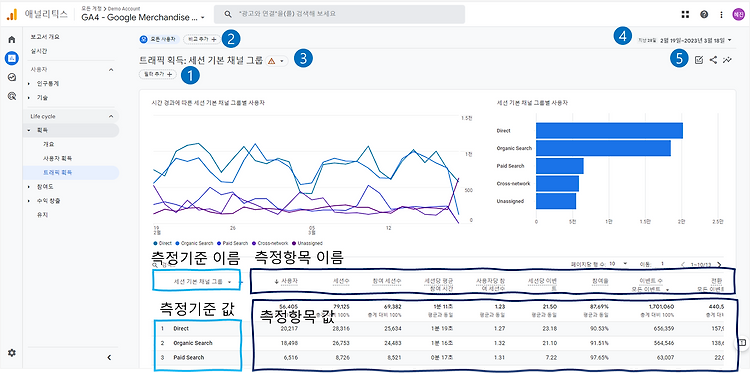Image resolution: width=750 pixels, height=373 pixels.
Task: Click the Paid Search bar in bar chart
Action: coord(560,166)
